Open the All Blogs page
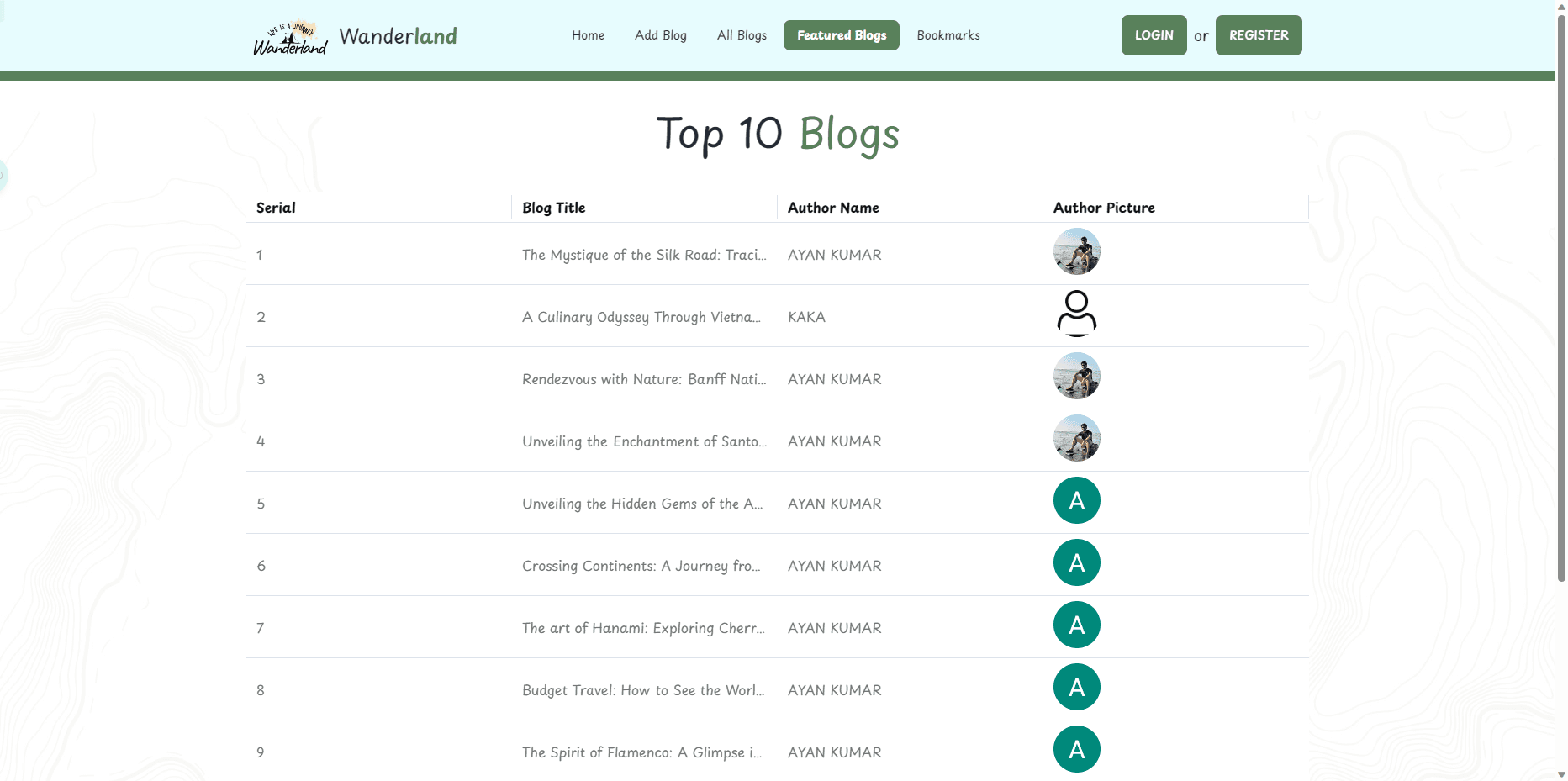Image resolution: width=1568 pixels, height=781 pixels. point(742,35)
